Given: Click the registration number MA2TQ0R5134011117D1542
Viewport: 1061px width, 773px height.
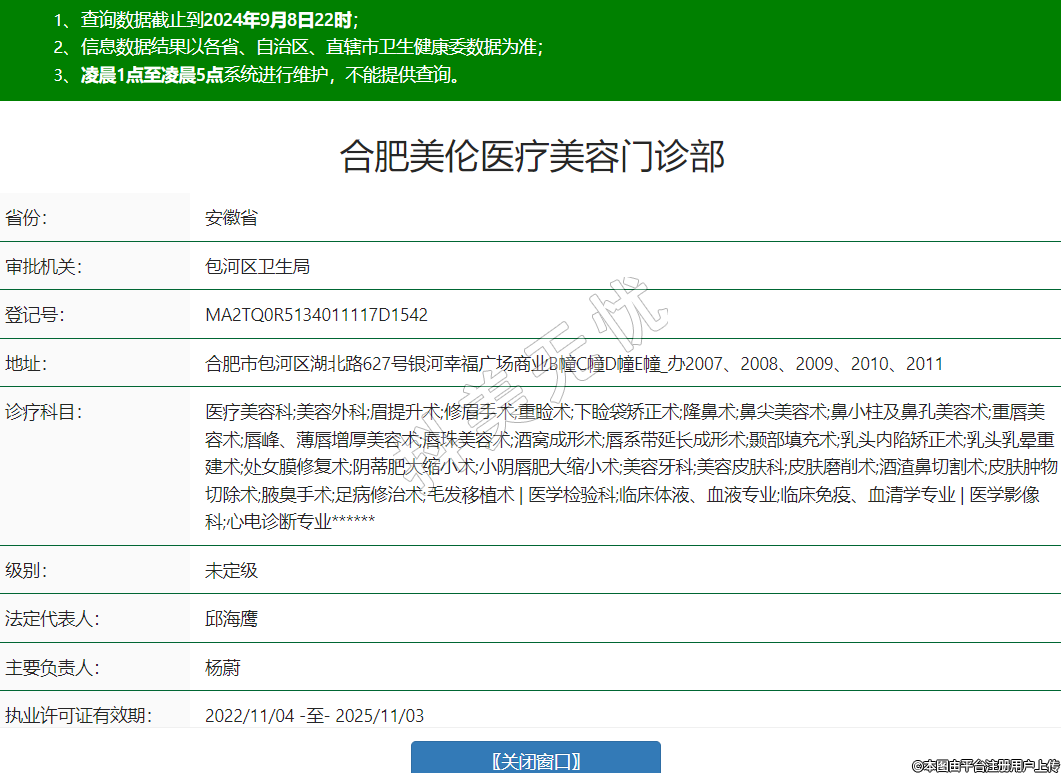Looking at the screenshot, I should [x=316, y=315].
